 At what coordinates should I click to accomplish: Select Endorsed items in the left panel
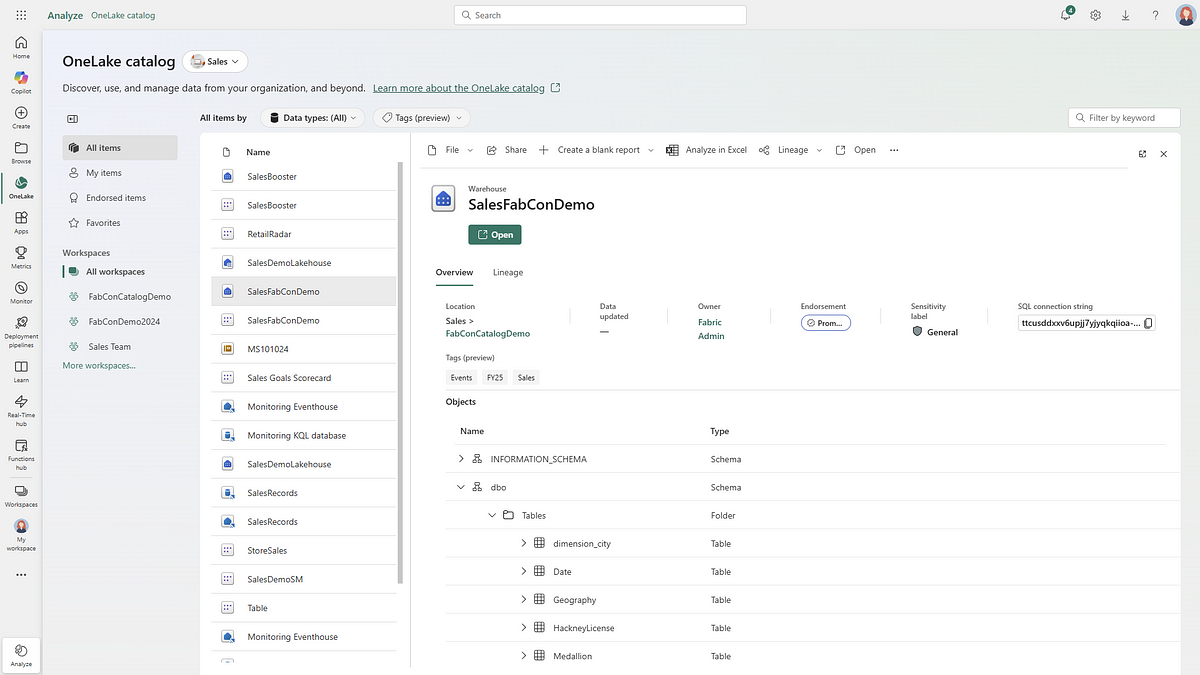pos(115,198)
